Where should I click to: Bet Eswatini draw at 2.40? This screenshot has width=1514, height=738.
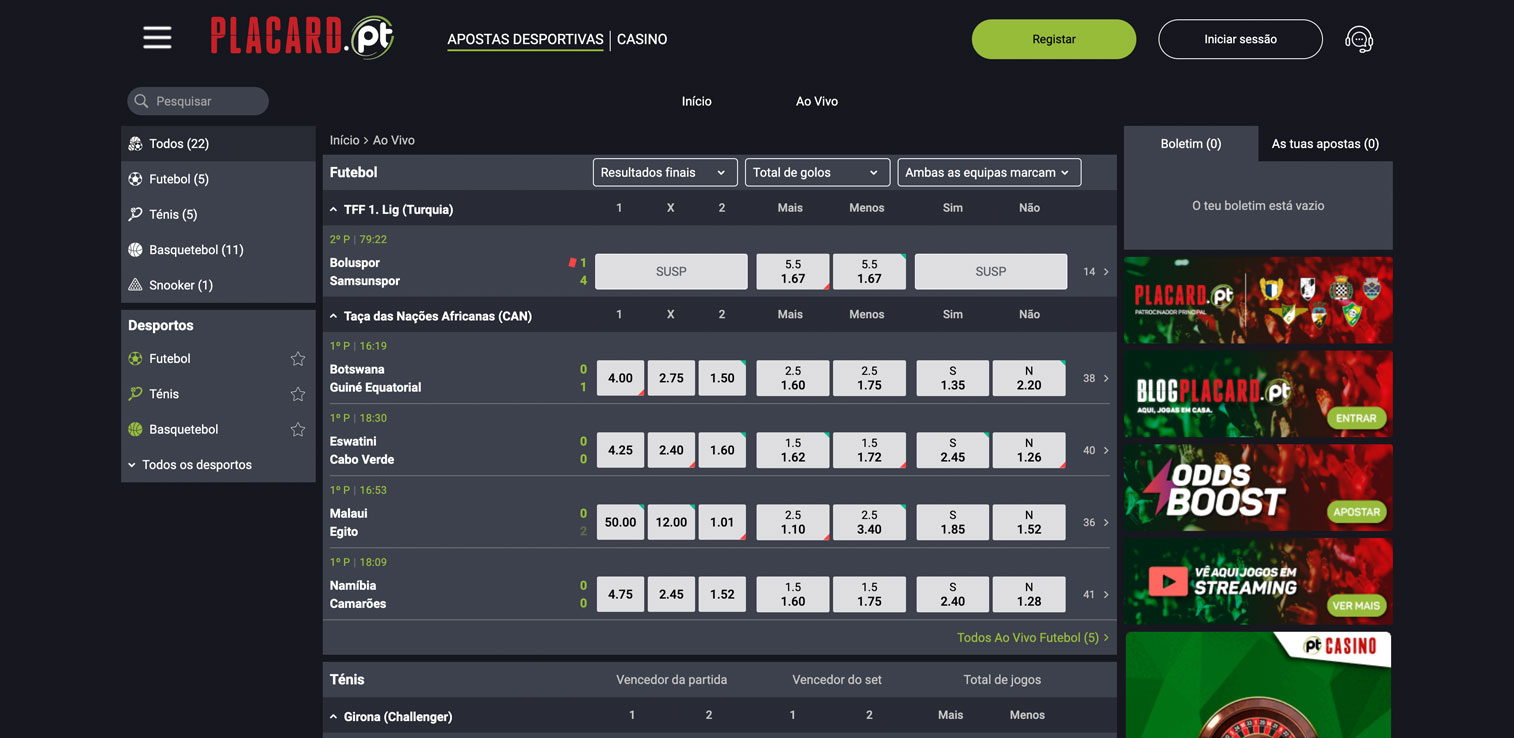coord(671,450)
